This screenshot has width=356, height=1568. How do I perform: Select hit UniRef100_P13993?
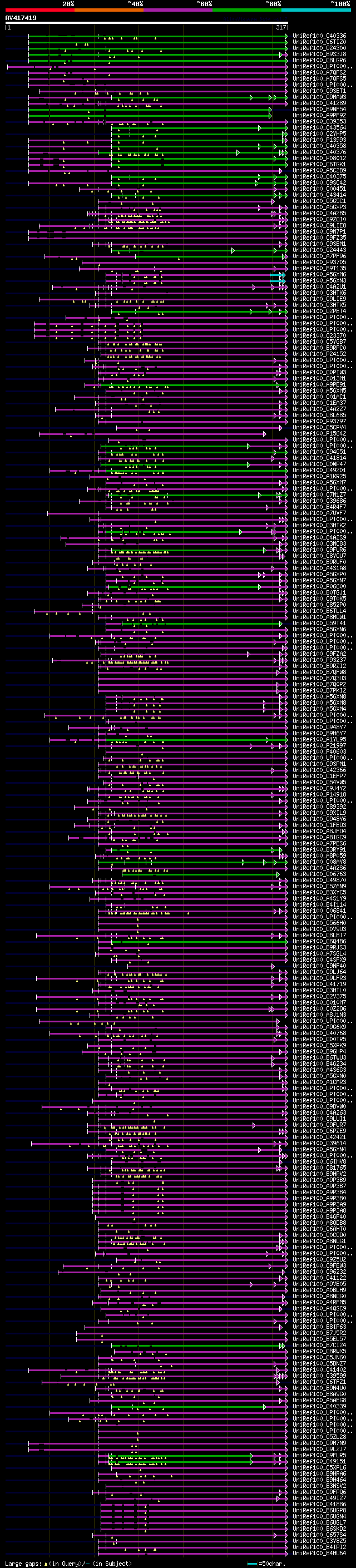click(319, 140)
